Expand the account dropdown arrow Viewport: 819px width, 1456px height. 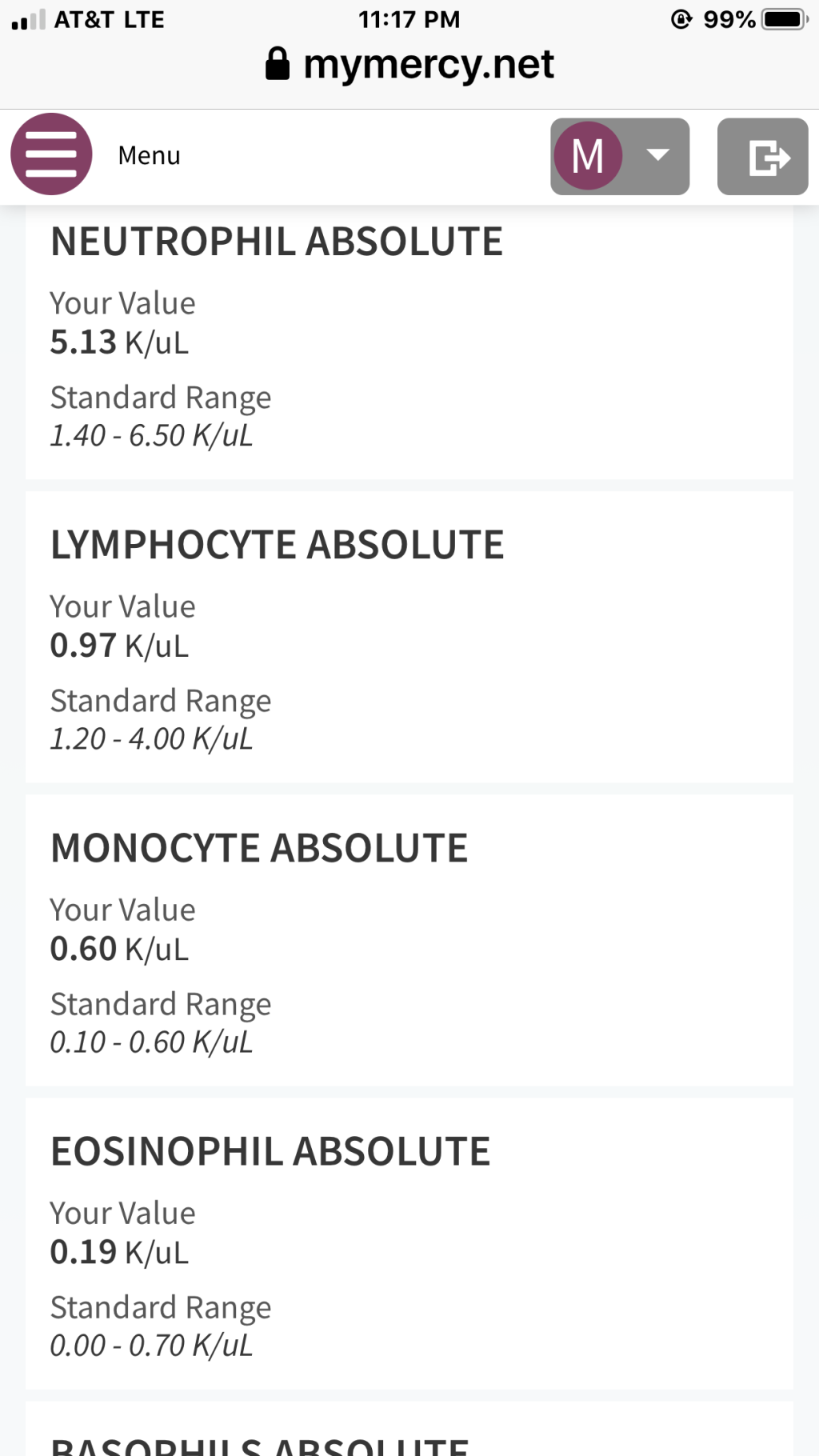657,155
